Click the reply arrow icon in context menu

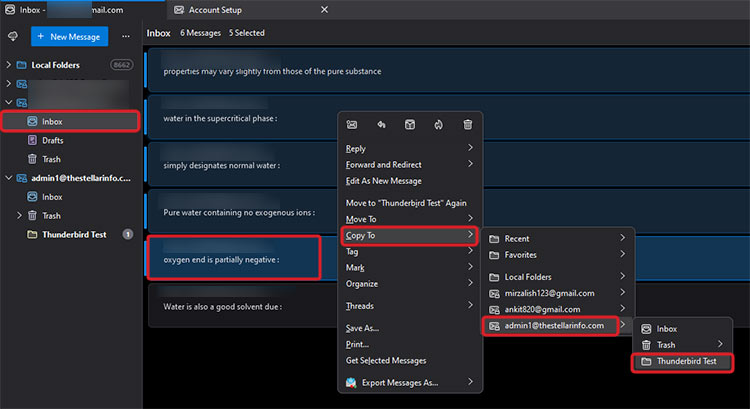pos(381,125)
